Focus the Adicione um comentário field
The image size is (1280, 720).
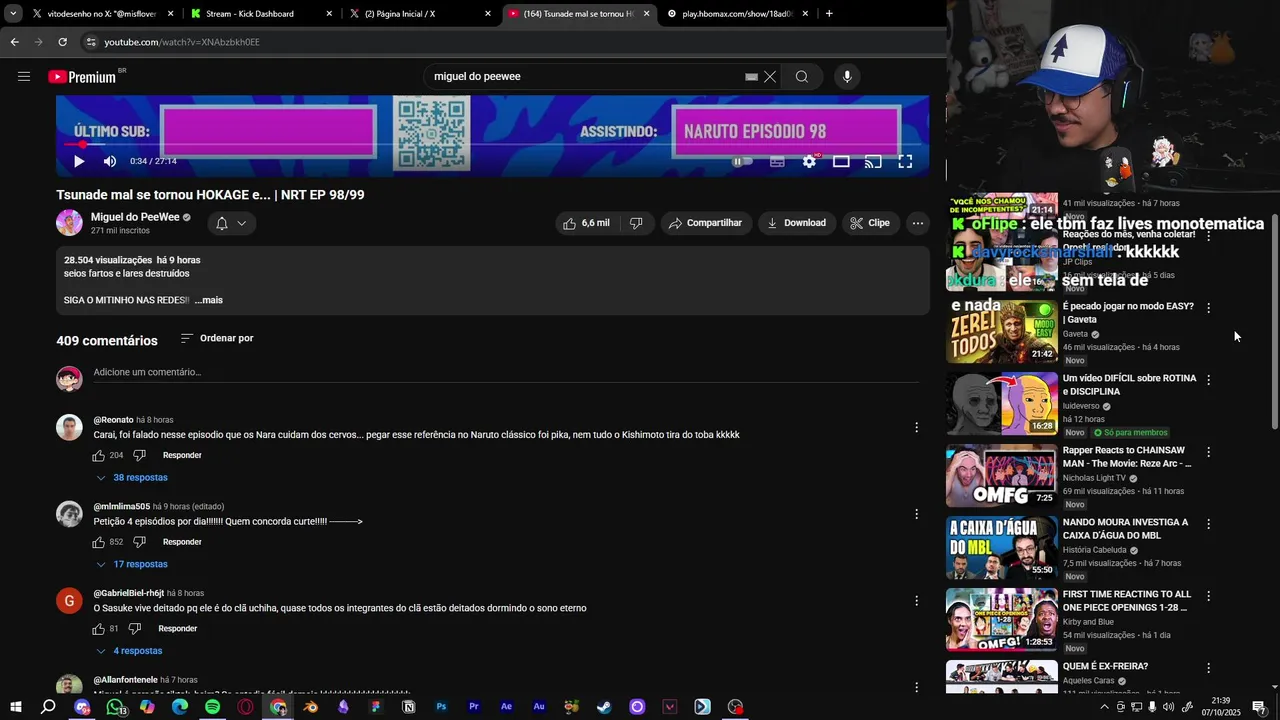pyautogui.click(x=506, y=372)
